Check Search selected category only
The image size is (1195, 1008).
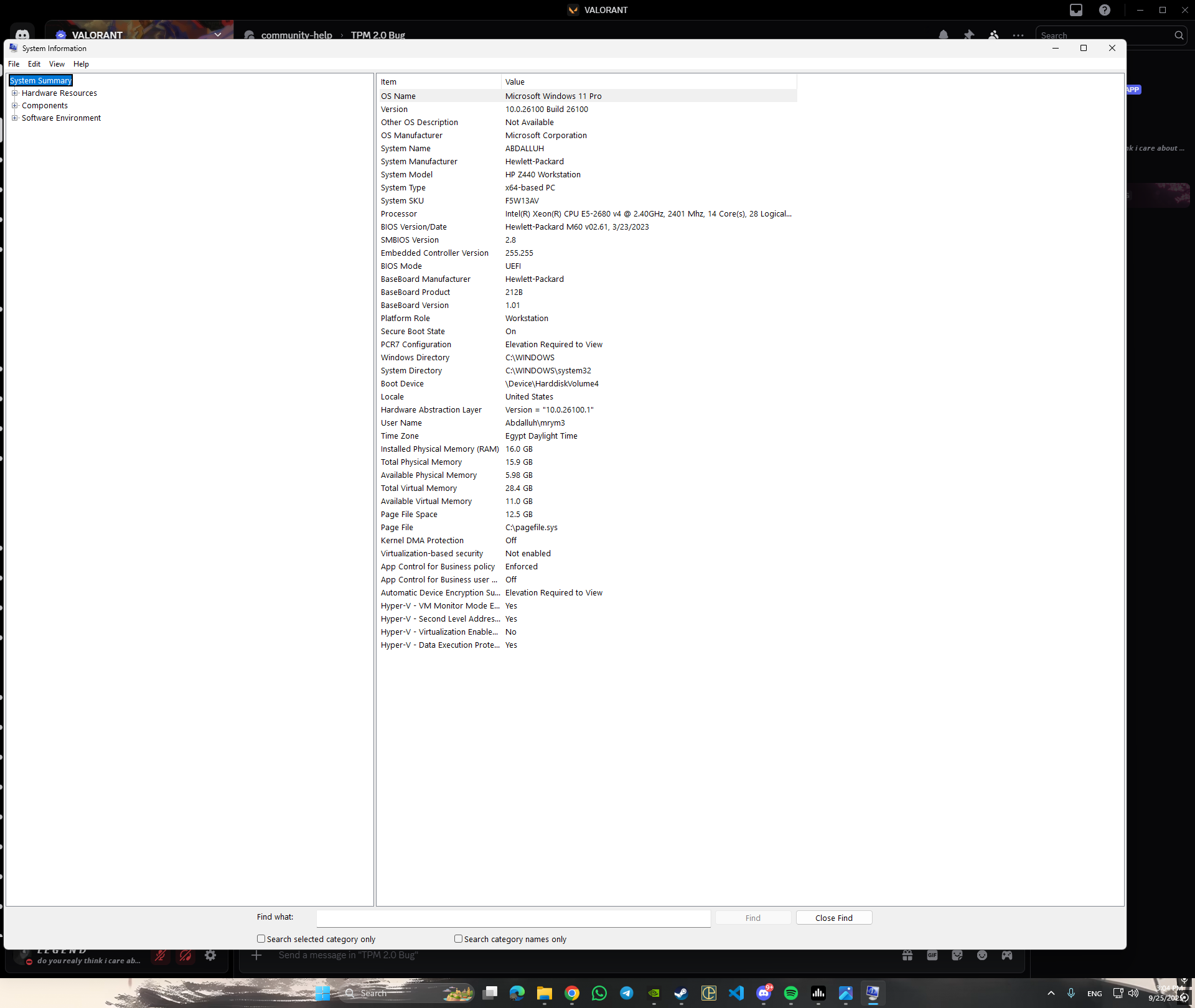click(x=261, y=939)
